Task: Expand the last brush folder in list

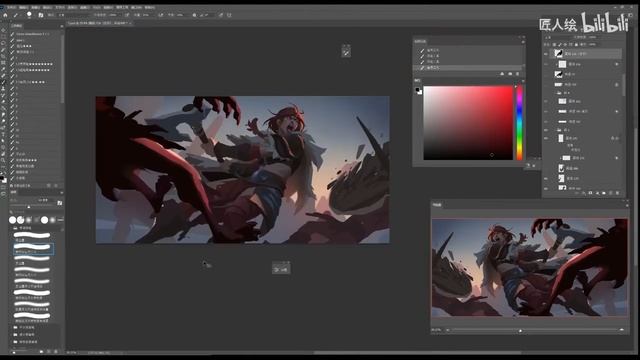Action: click(16, 342)
